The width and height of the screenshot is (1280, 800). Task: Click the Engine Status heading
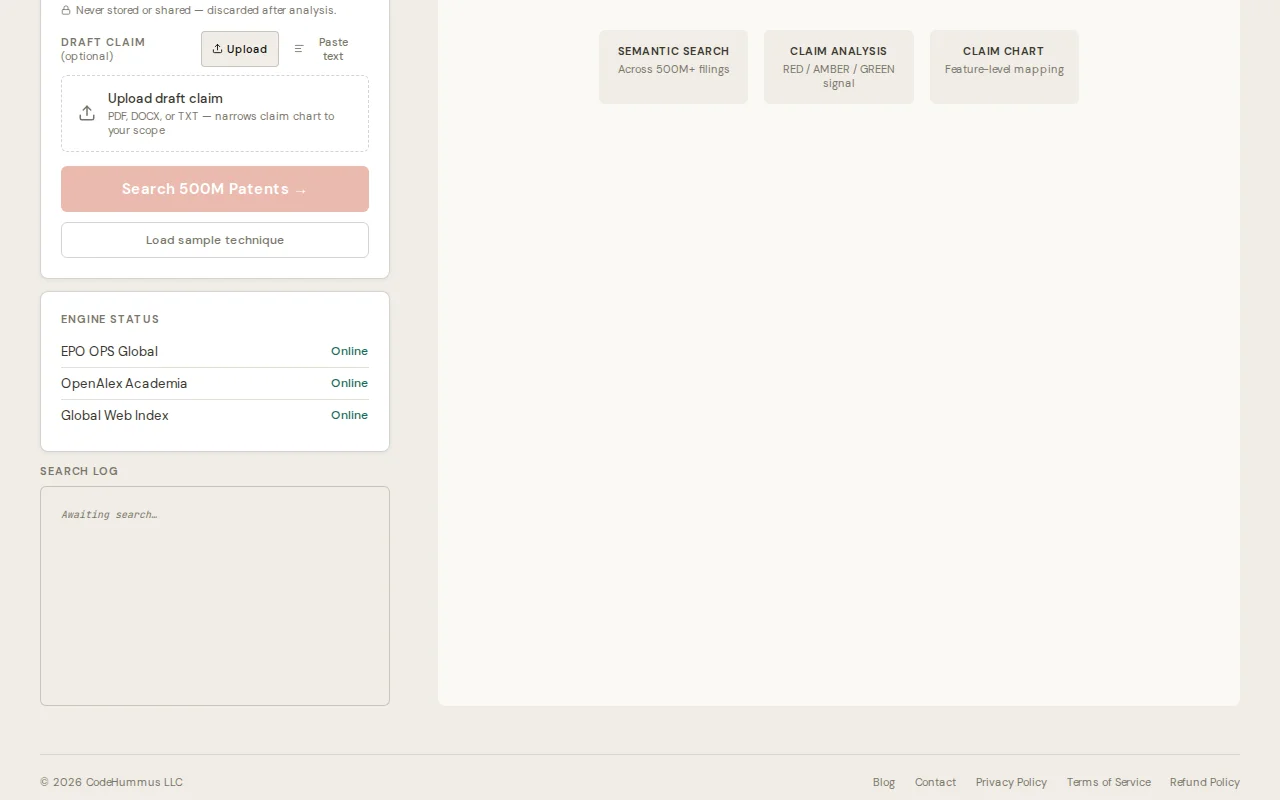(110, 319)
